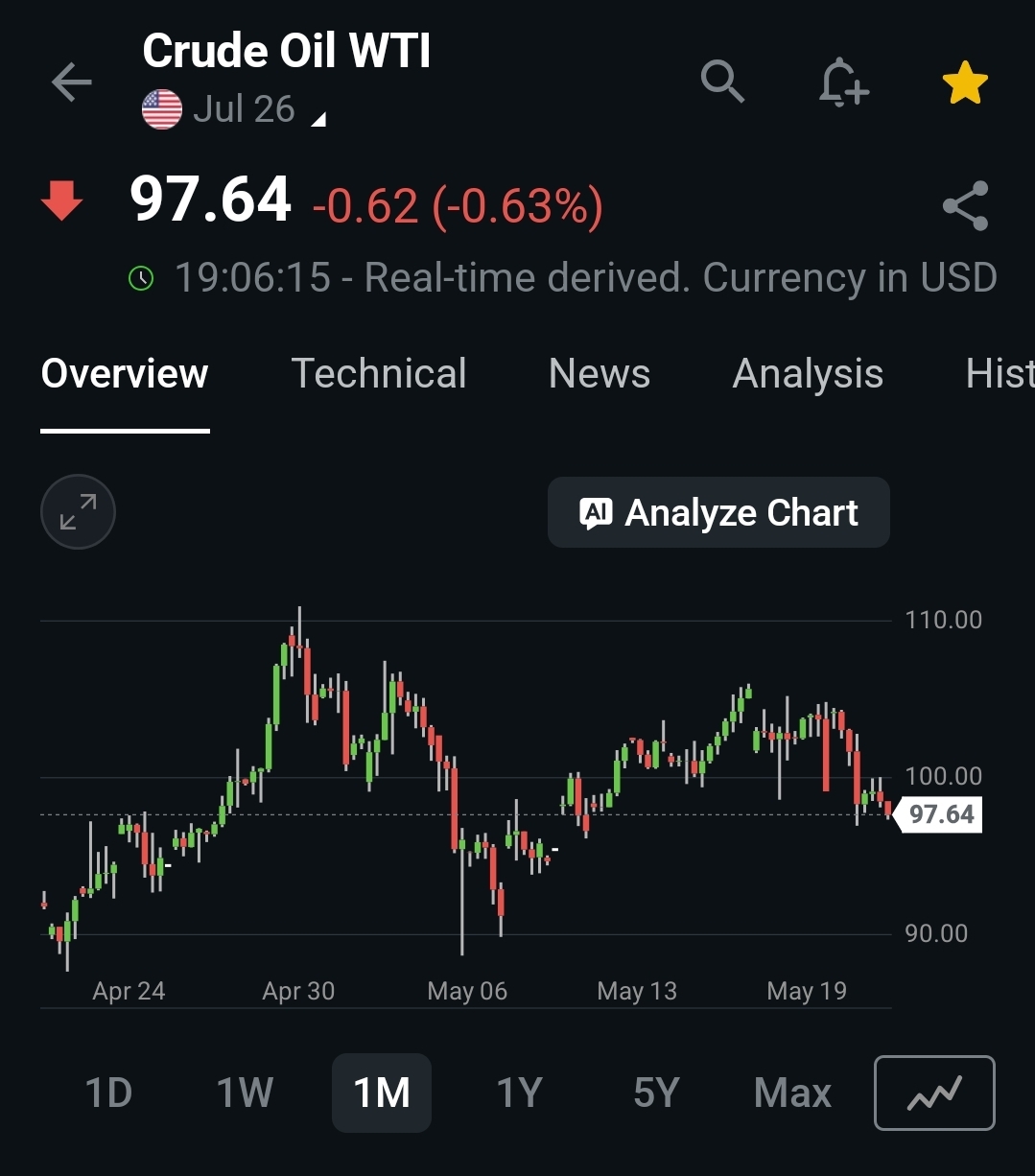Add a price alert using bell icon
1035x1176 pixels.
843,82
